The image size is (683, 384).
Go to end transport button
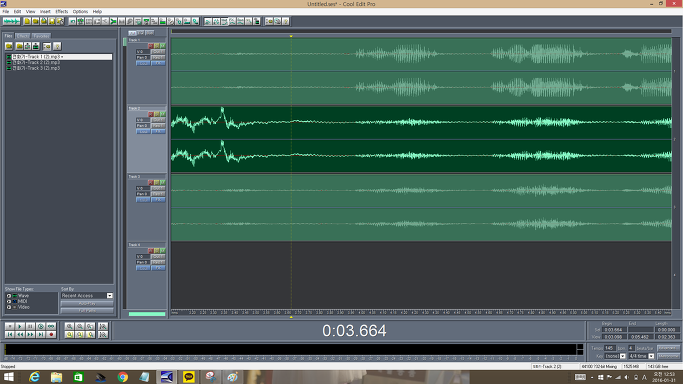point(41,334)
